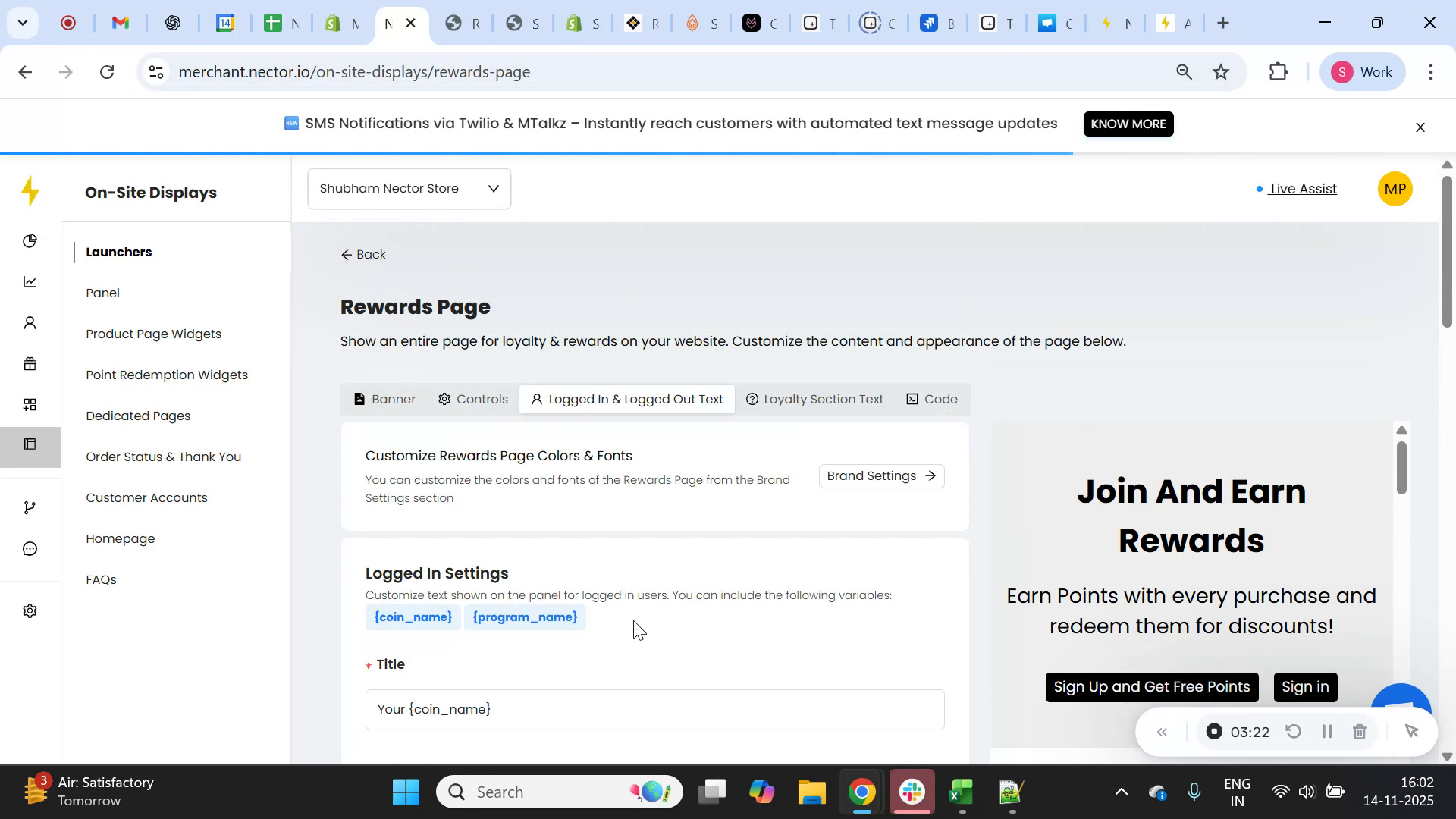
Task: Open the widgets grid icon in sidebar
Action: coord(30,404)
